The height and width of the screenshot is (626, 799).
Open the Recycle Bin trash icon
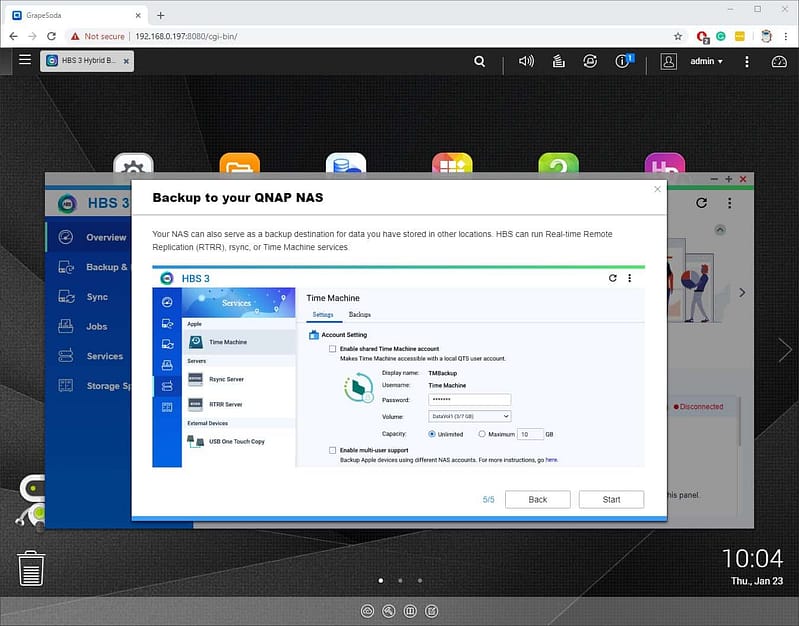31,568
